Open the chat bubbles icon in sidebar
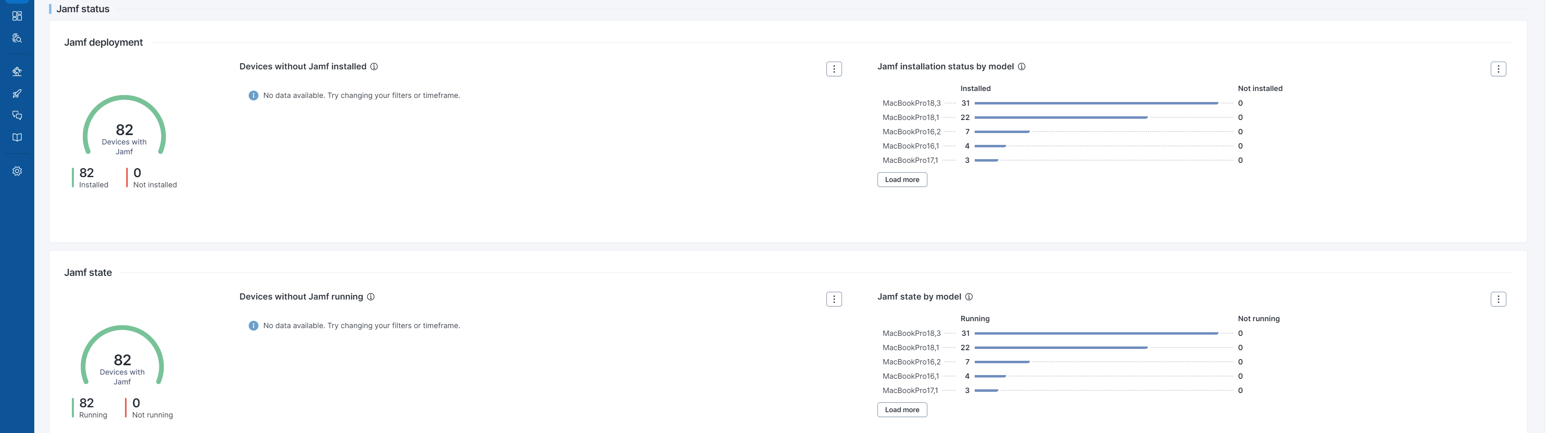This screenshot has height=433, width=1568. pos(17,115)
